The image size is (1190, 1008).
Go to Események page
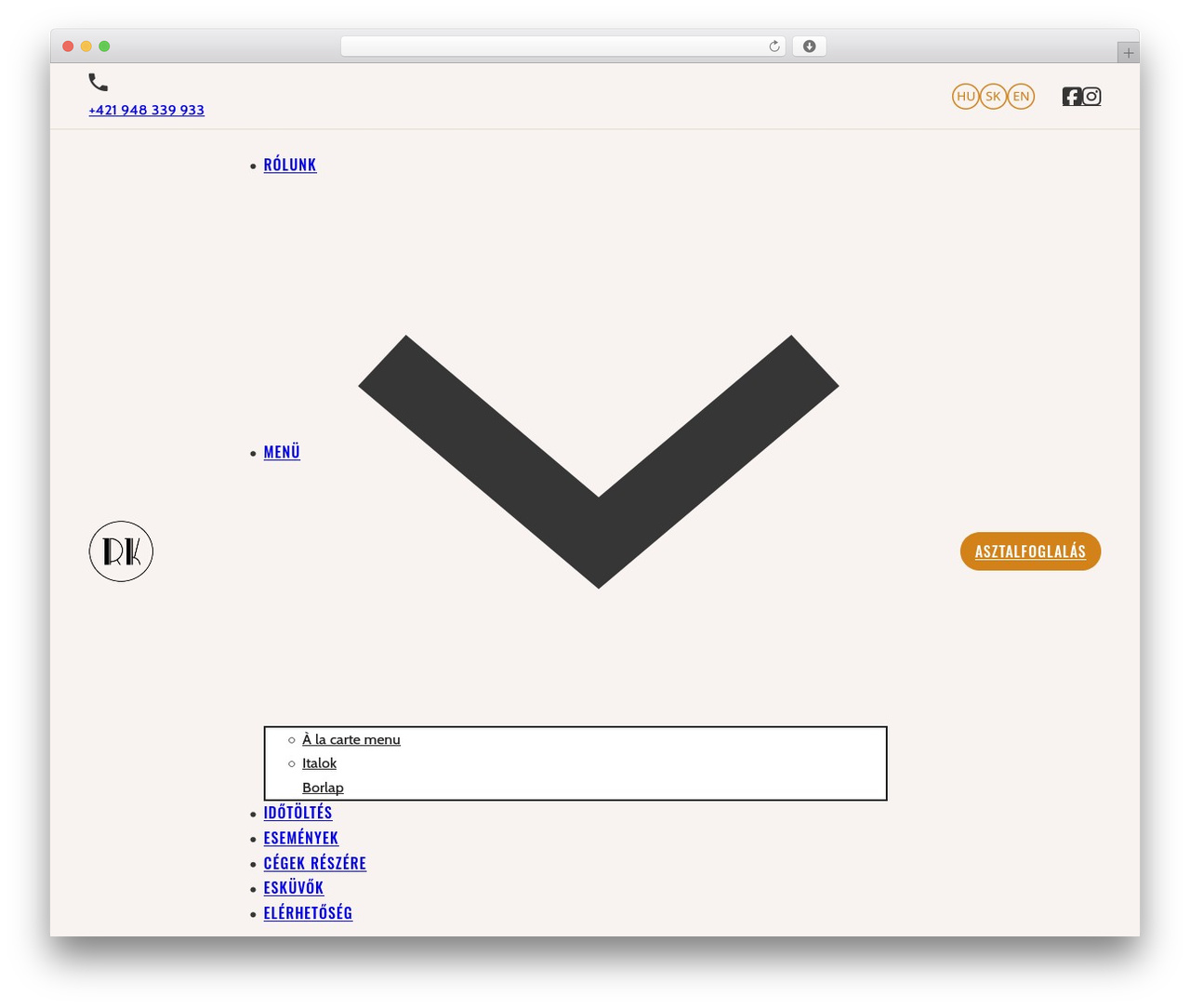coord(301,838)
